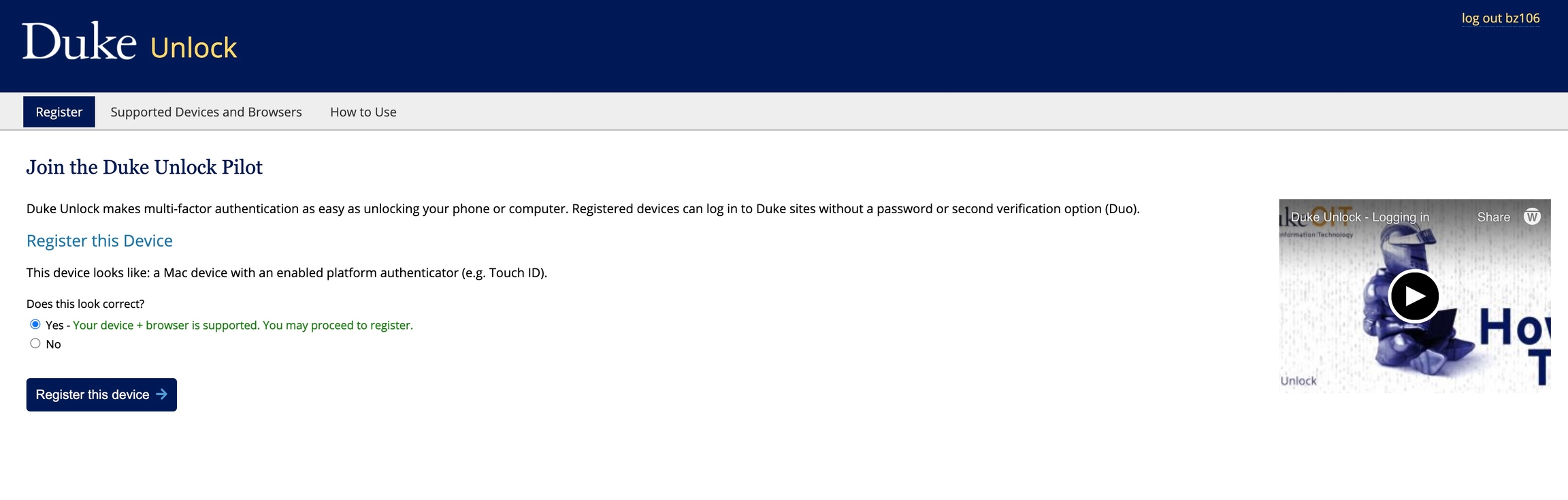This screenshot has height=500, width=1568.
Task: Click the yellow Unlock wordmark
Action: pos(193,48)
